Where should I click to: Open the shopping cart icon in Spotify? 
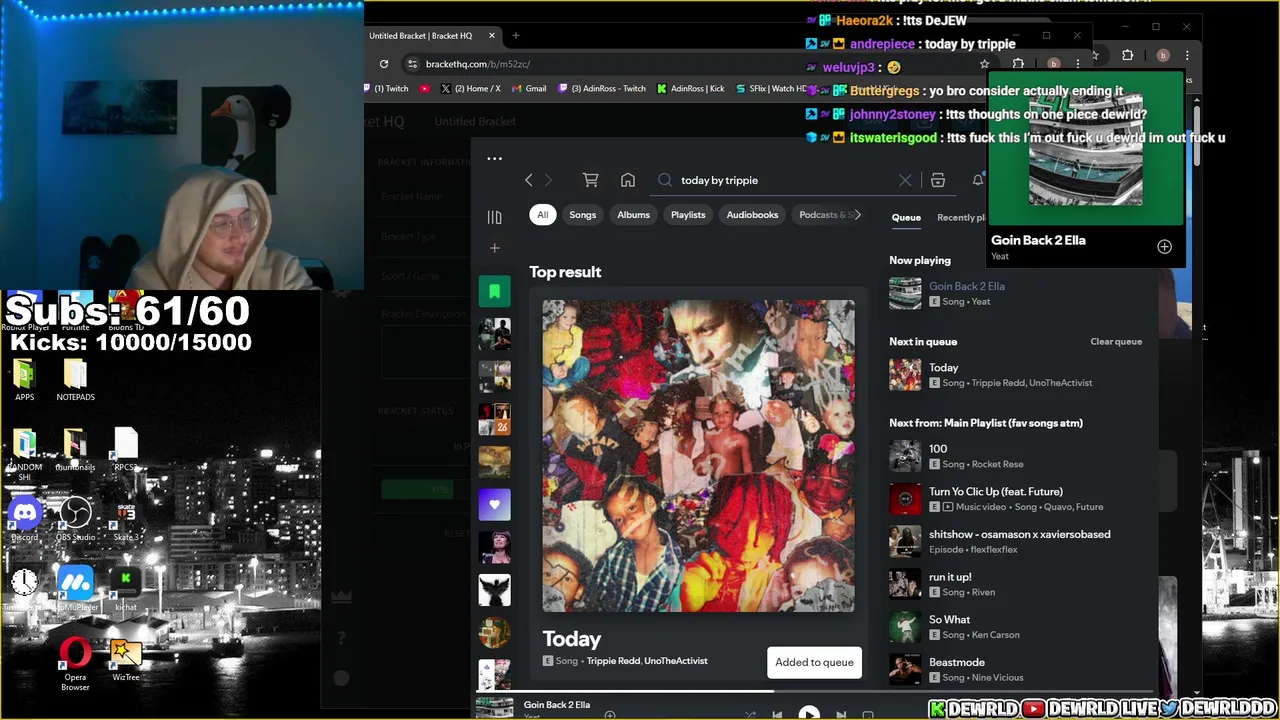coord(591,180)
